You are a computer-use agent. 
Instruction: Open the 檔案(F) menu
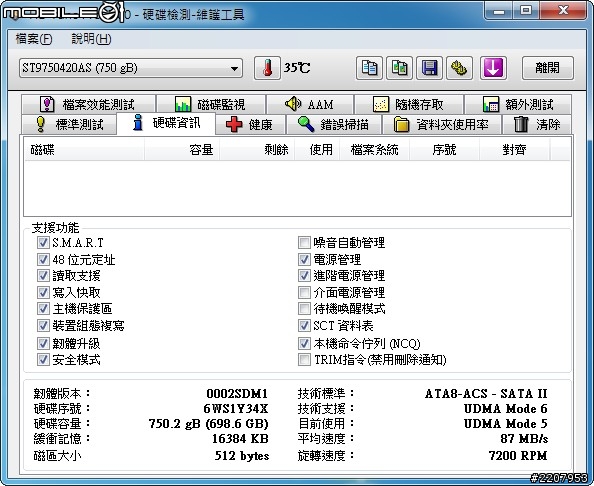[34, 39]
